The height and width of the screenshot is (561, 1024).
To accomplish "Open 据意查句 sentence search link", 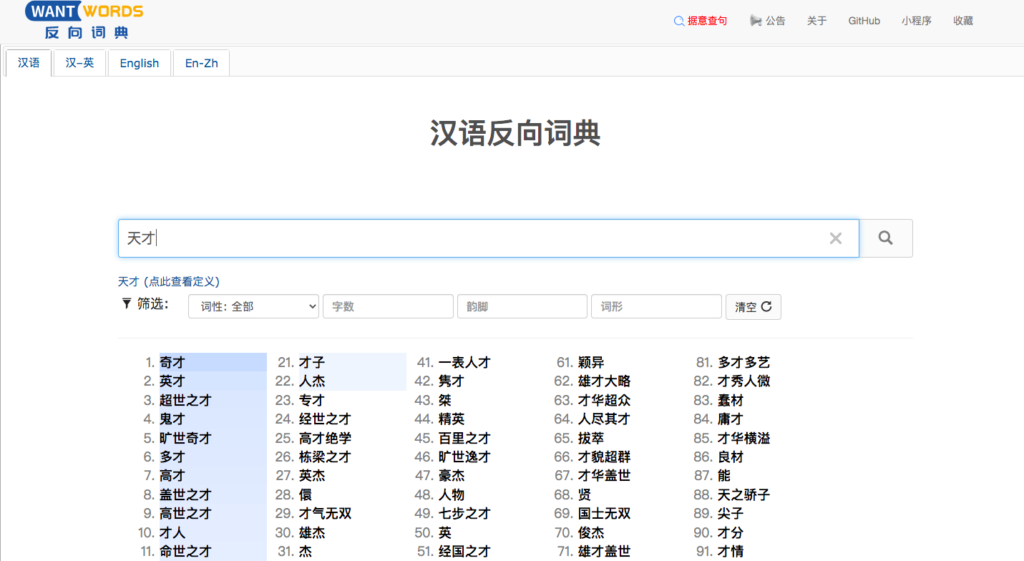I will 700,21.
